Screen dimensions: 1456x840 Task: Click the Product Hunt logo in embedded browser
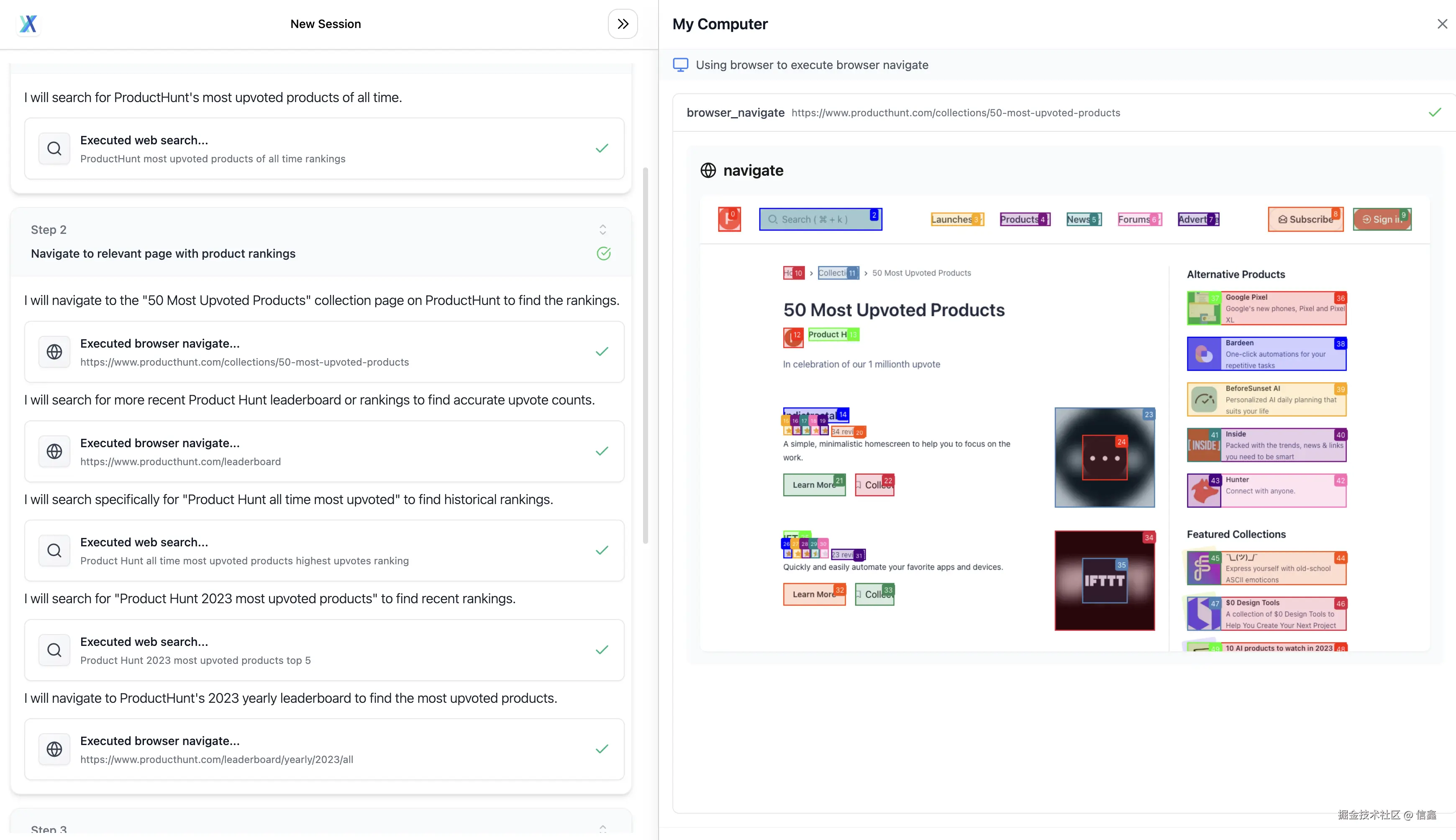coord(729,219)
